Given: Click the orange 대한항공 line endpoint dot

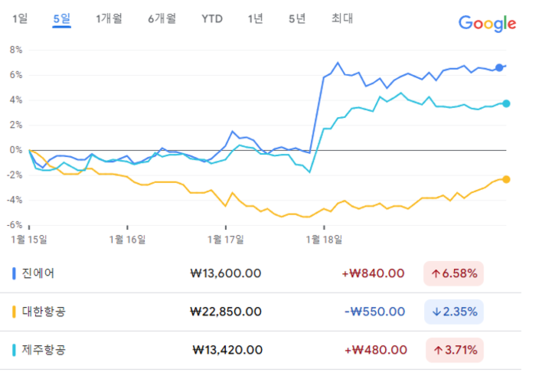Looking at the screenshot, I should (x=506, y=179).
